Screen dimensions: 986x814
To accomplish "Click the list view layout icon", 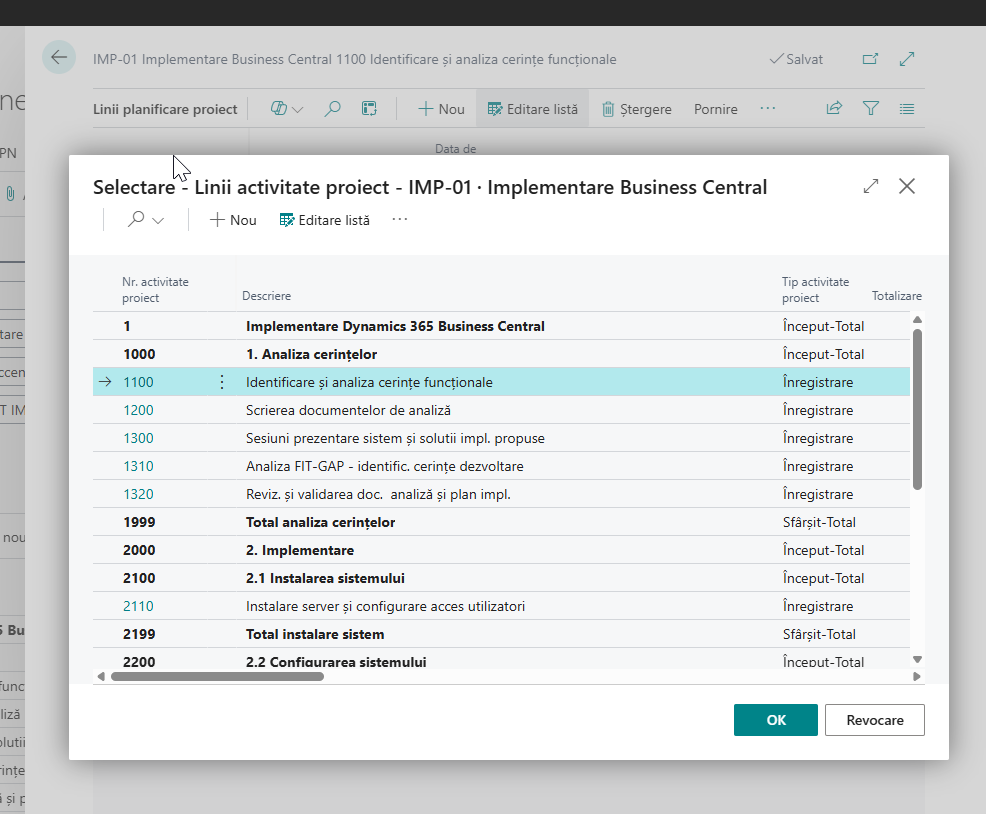I will click(907, 109).
